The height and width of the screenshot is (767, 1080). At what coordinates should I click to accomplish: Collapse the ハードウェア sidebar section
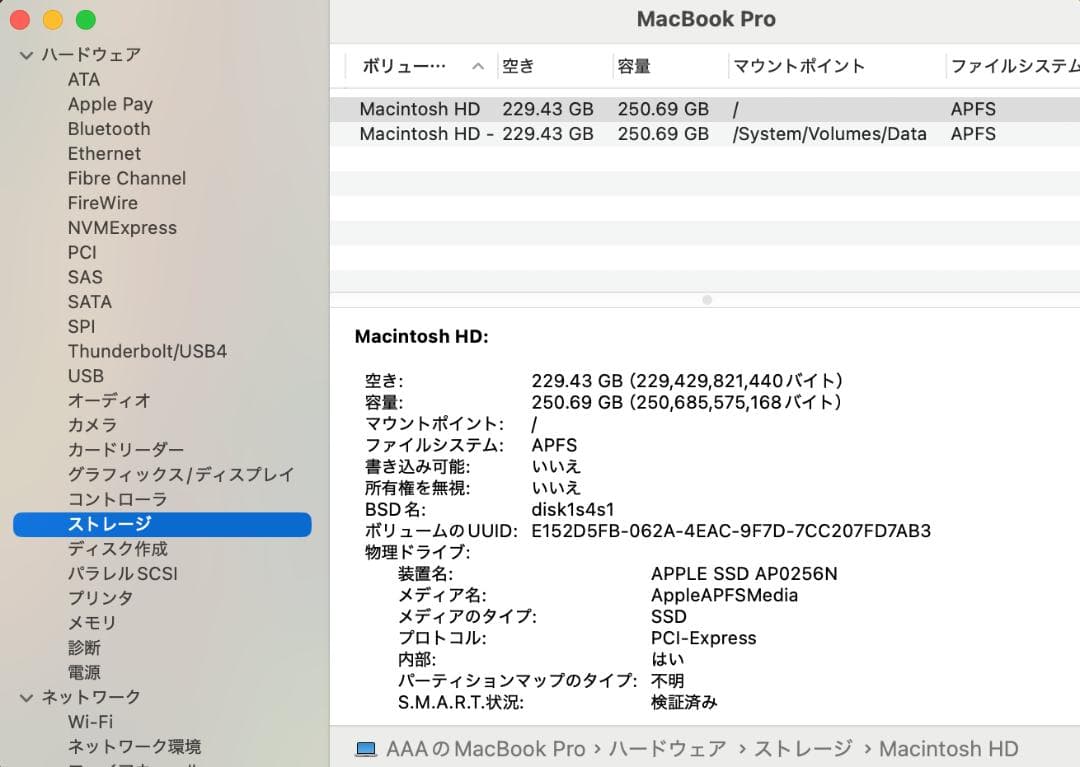click(25, 55)
